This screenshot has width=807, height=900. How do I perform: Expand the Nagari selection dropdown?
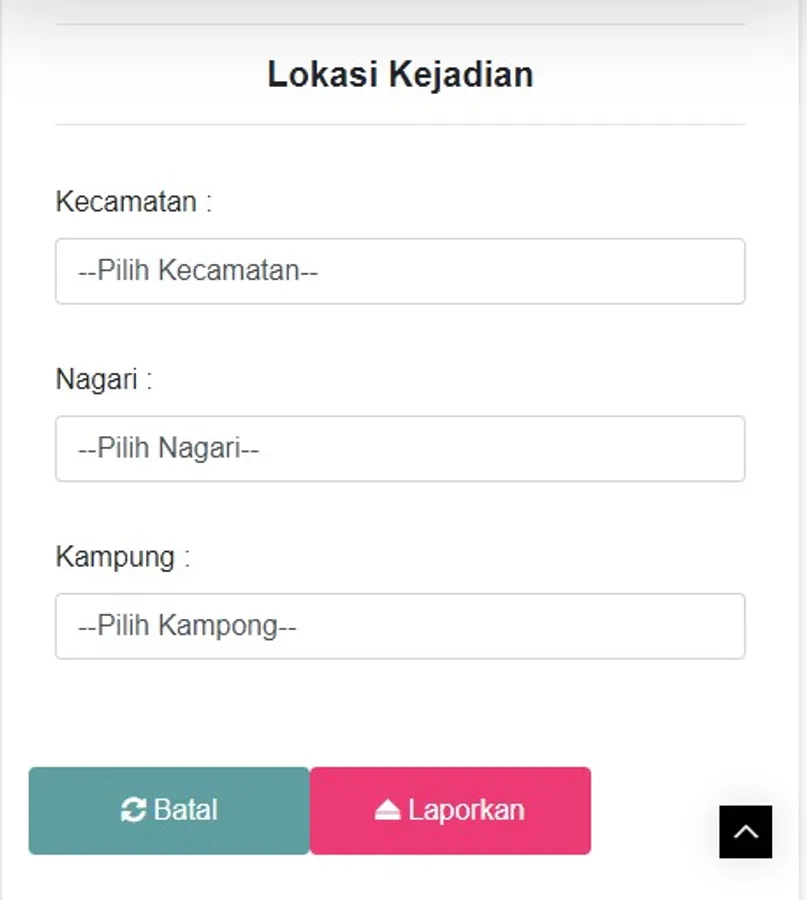click(x=400, y=449)
